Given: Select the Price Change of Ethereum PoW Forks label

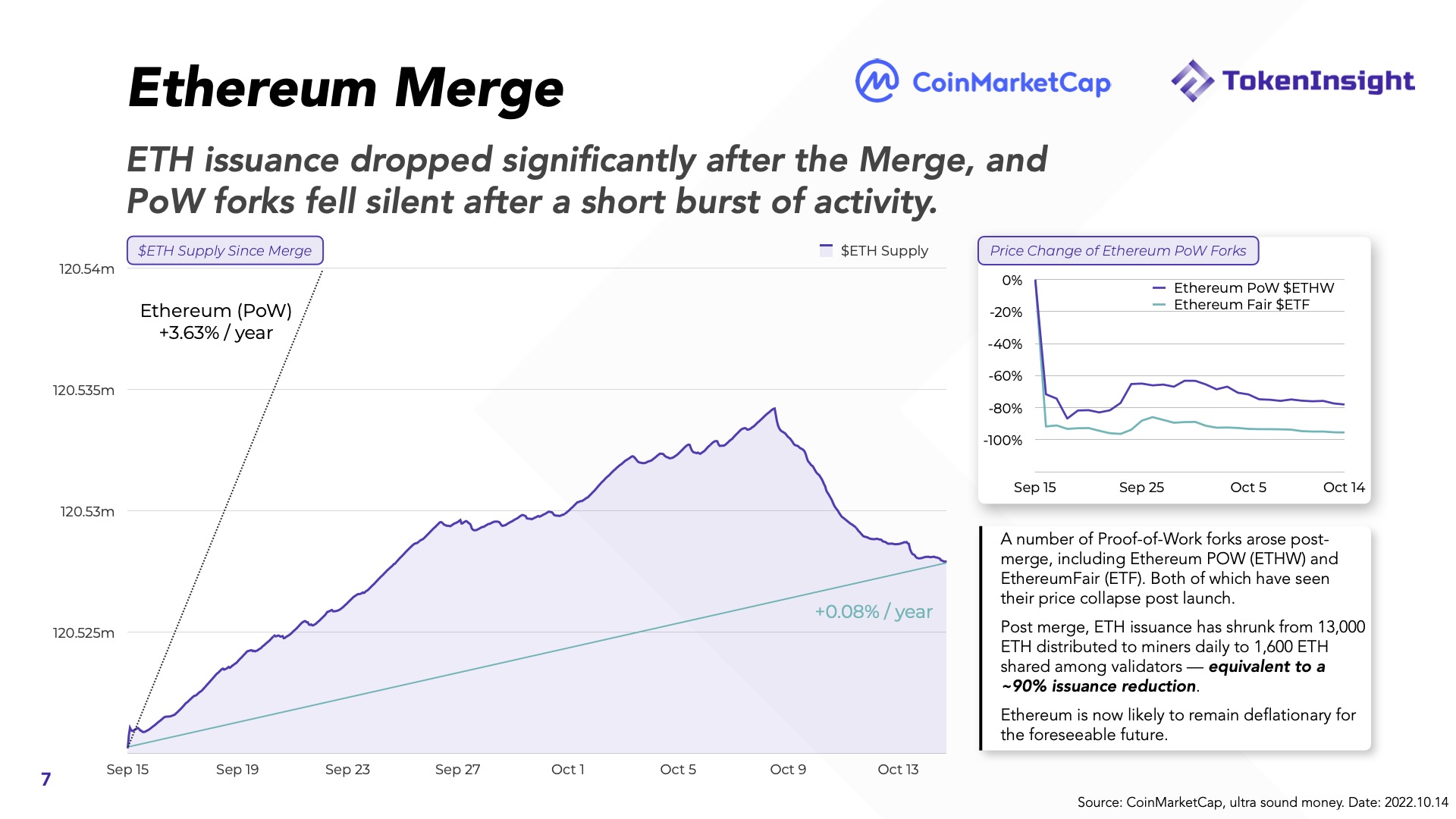Looking at the screenshot, I should pos(1118,251).
